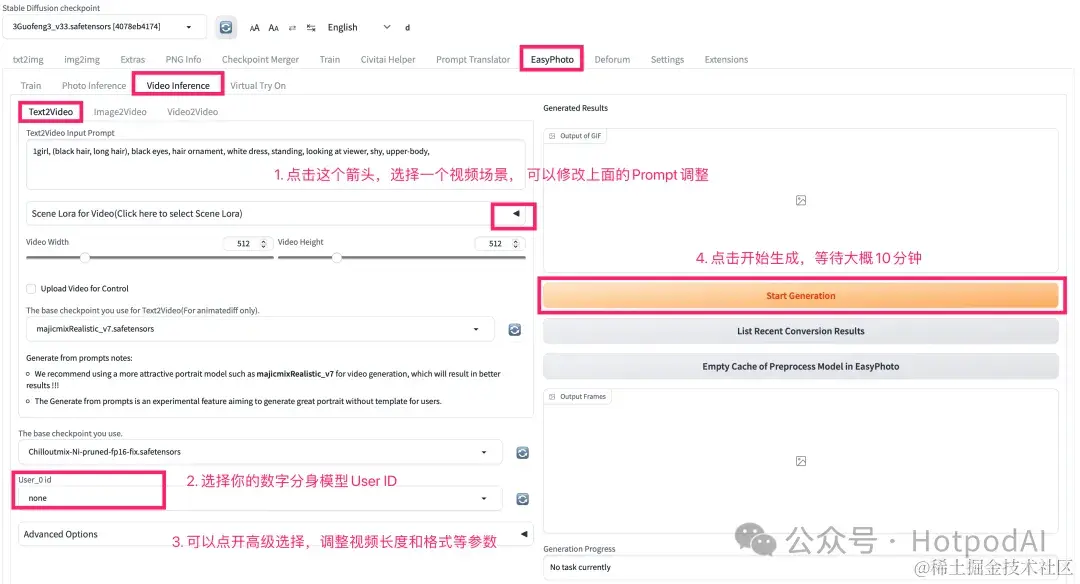Click the image placeholder in Generated Results
1080x584 pixels.
(x=800, y=200)
